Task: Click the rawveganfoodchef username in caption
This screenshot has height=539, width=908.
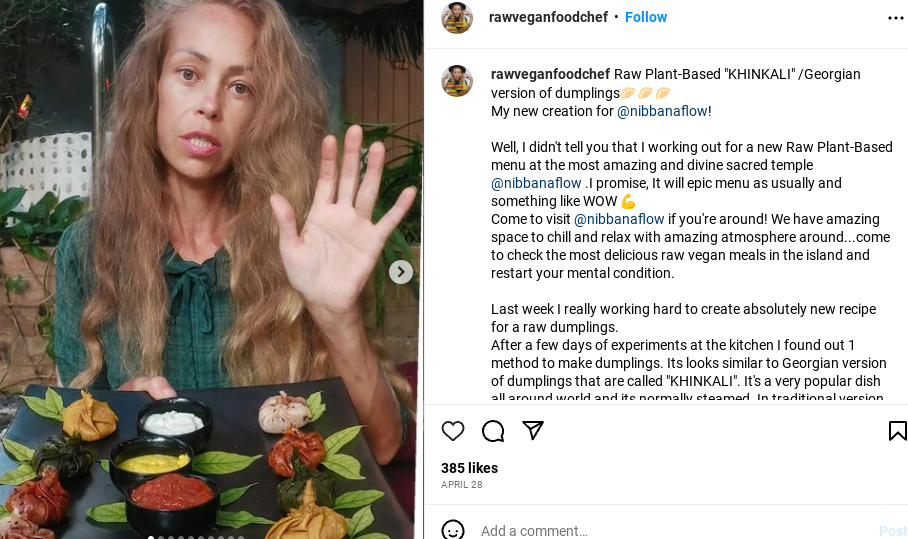Action: [x=550, y=75]
